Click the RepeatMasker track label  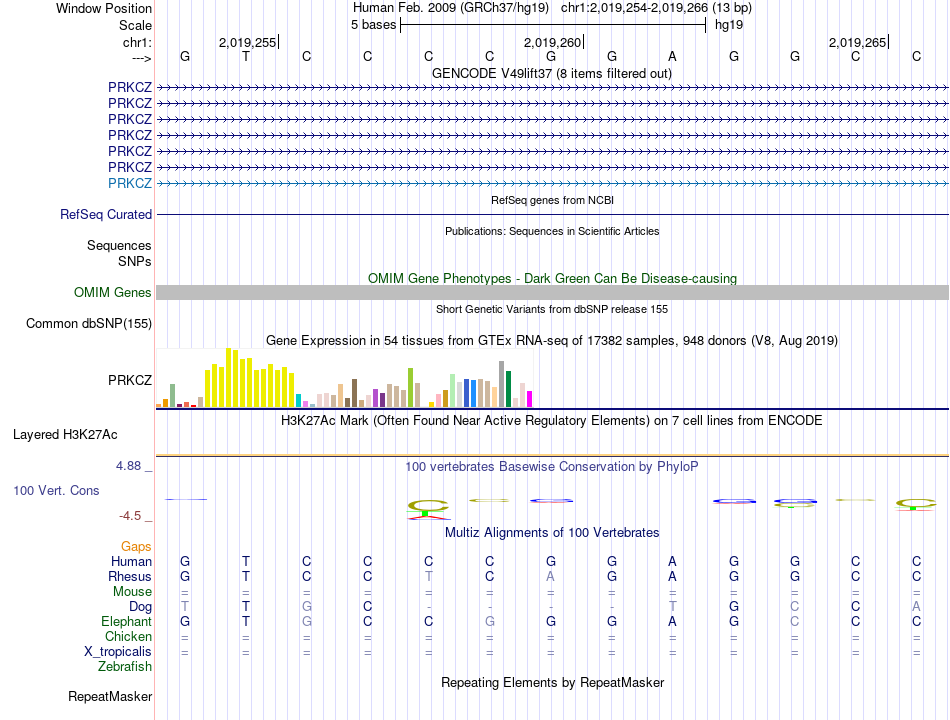pyautogui.click(x=110, y=696)
